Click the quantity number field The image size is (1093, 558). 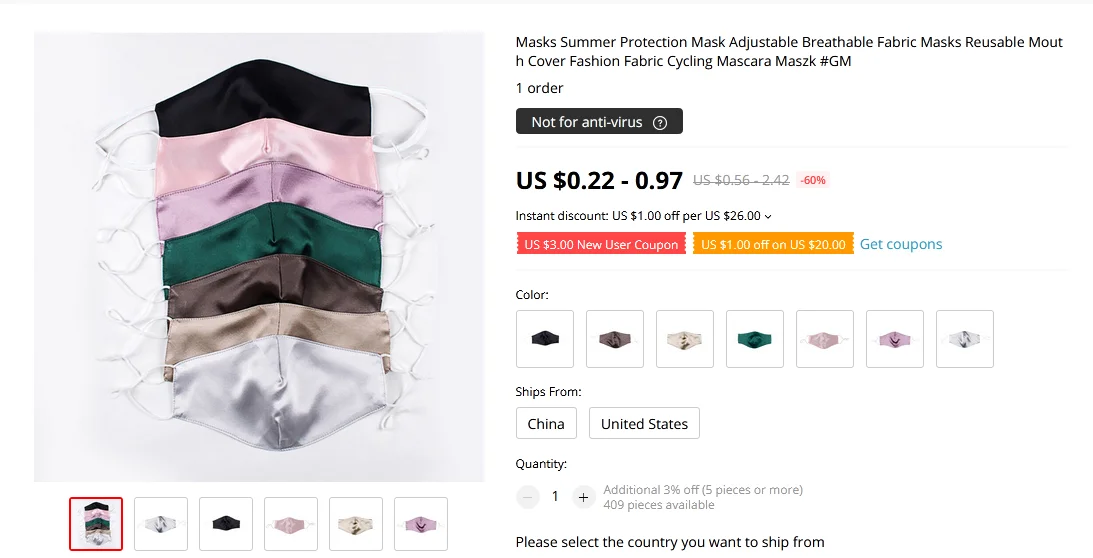pos(555,496)
